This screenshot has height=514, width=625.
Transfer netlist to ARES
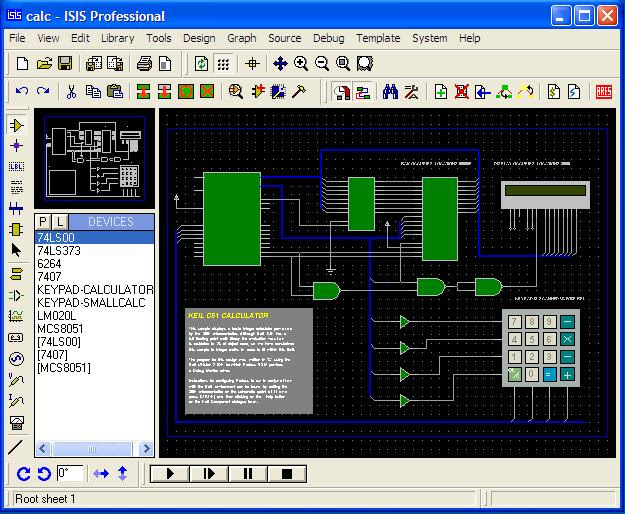(x=603, y=92)
